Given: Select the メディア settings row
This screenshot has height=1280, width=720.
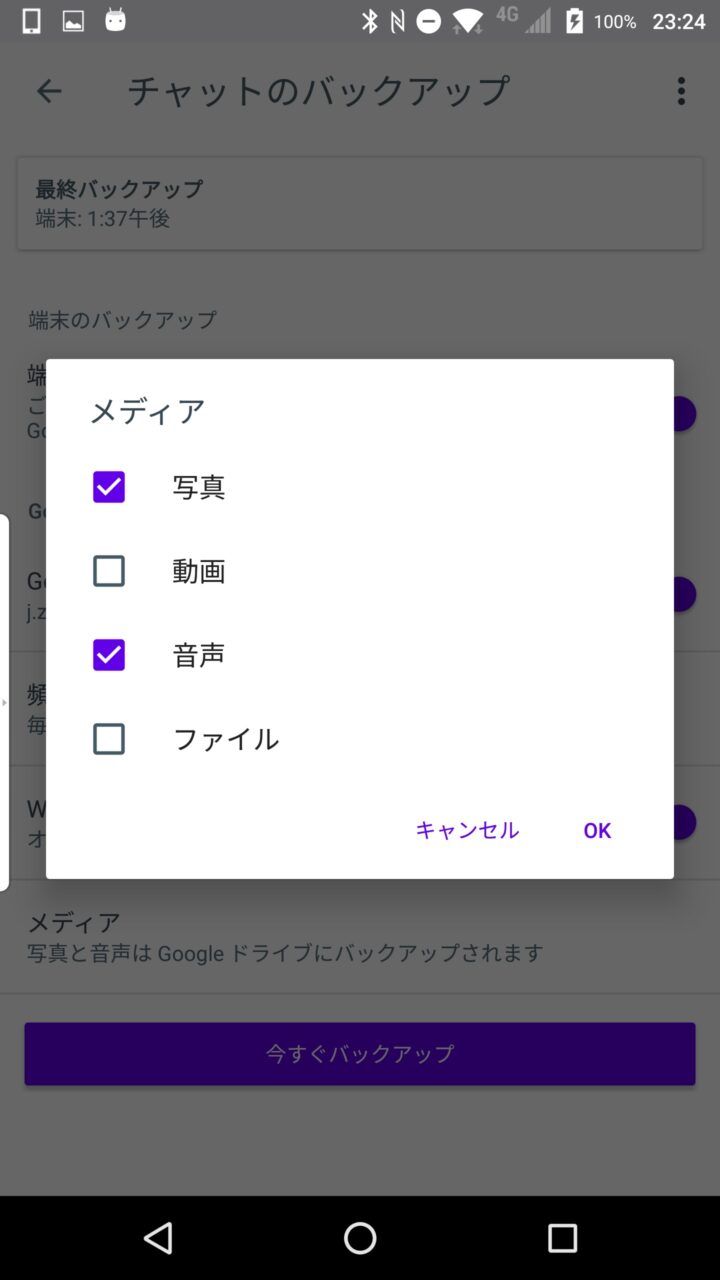Looking at the screenshot, I should 360,936.
